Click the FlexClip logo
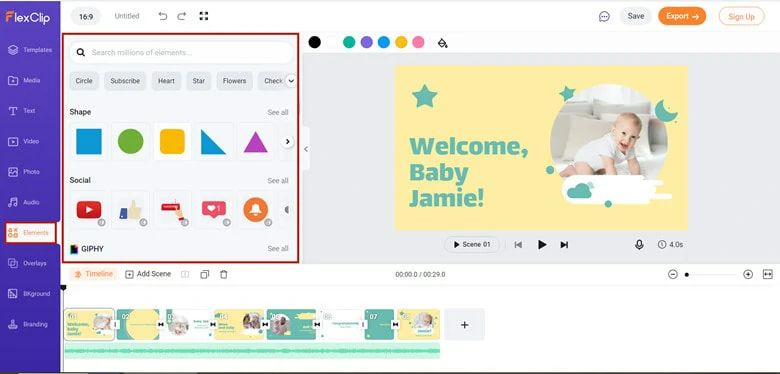780x374 pixels. (28, 17)
